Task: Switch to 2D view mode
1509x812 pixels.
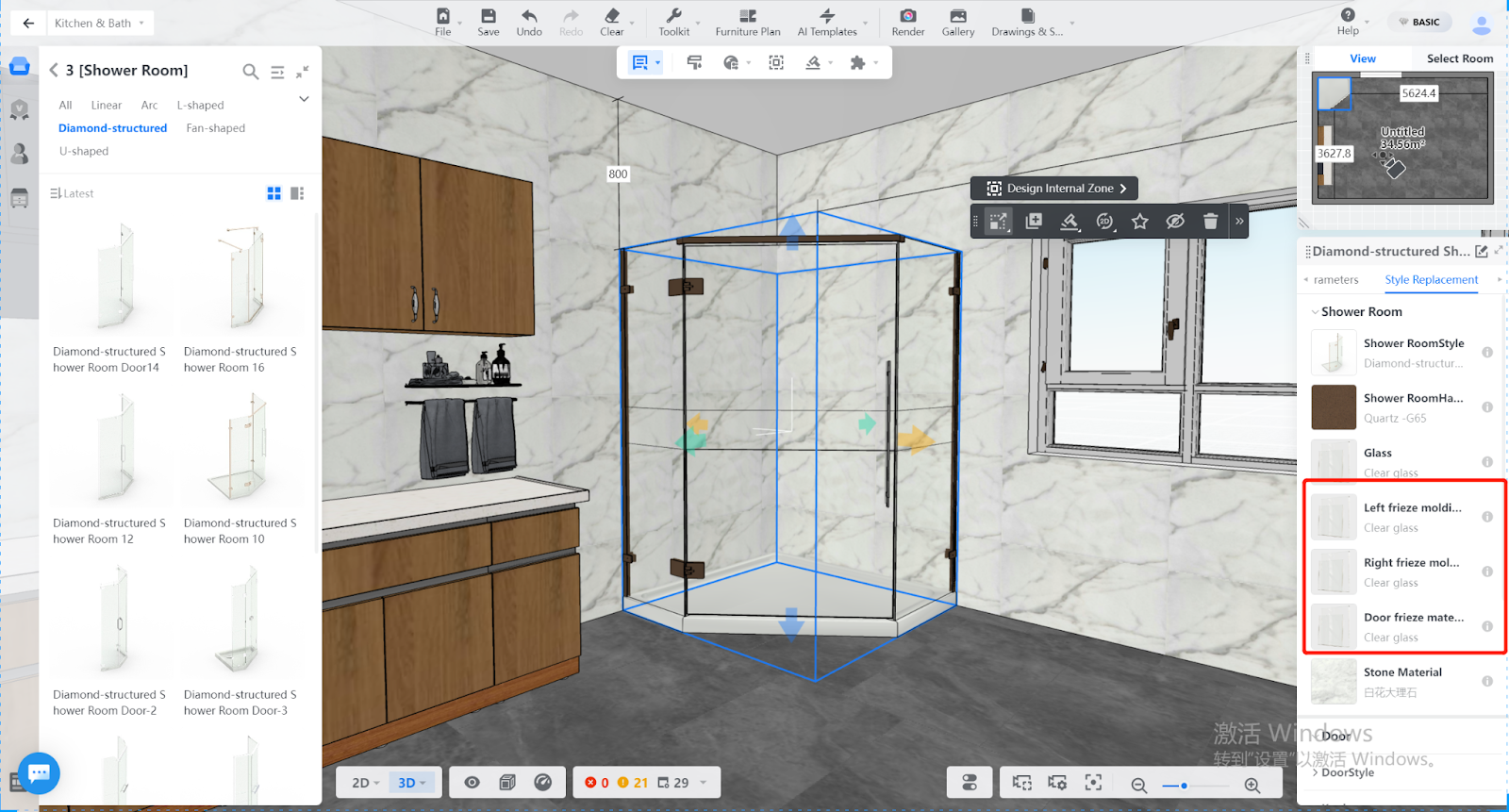Action: 364,783
